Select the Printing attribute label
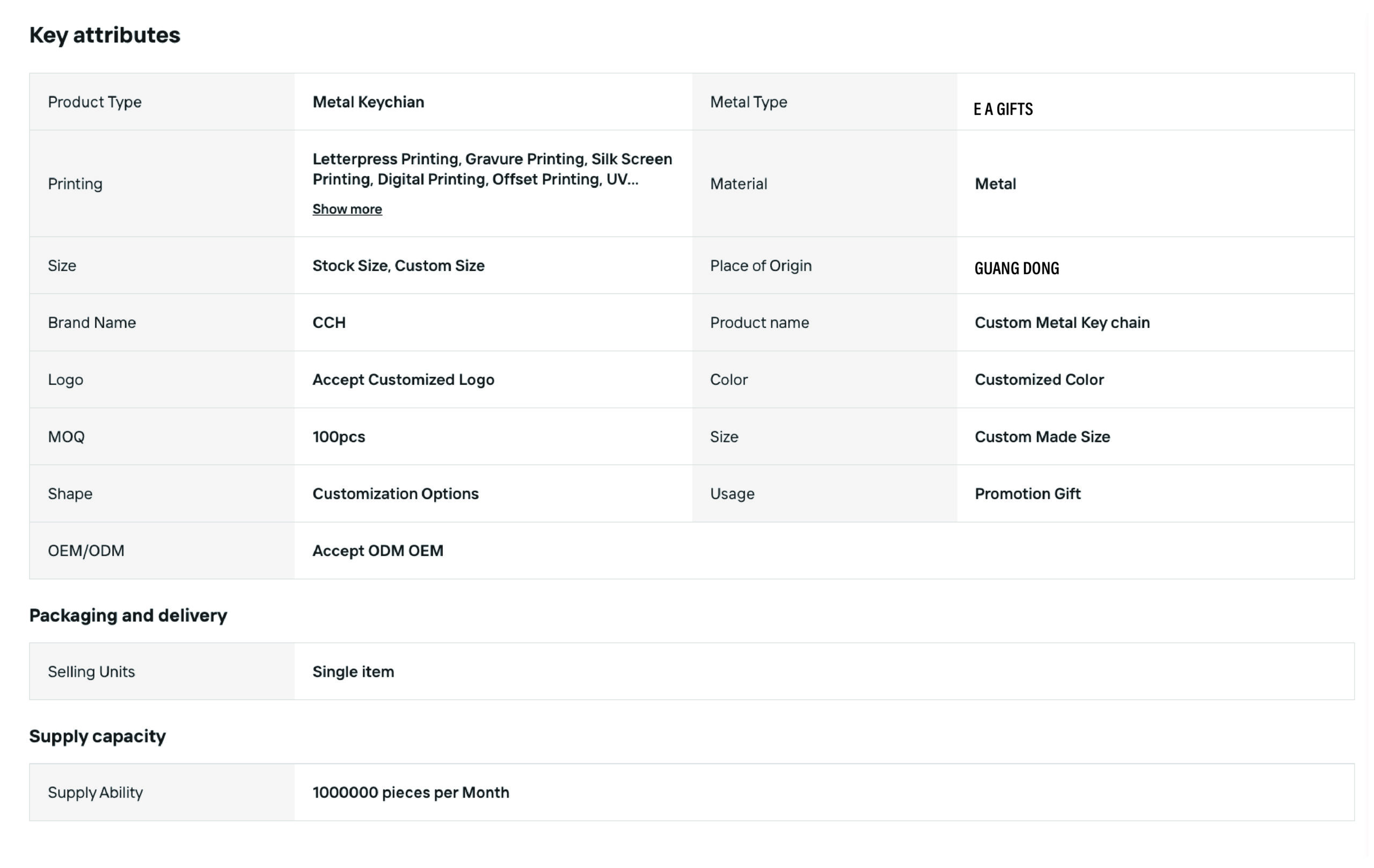The width and height of the screenshot is (1374, 868). (x=75, y=184)
